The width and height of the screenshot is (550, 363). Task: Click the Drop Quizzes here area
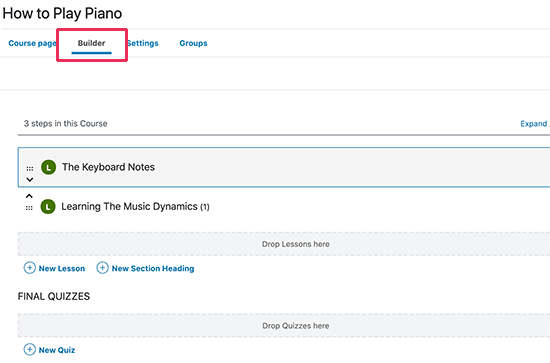point(284,325)
